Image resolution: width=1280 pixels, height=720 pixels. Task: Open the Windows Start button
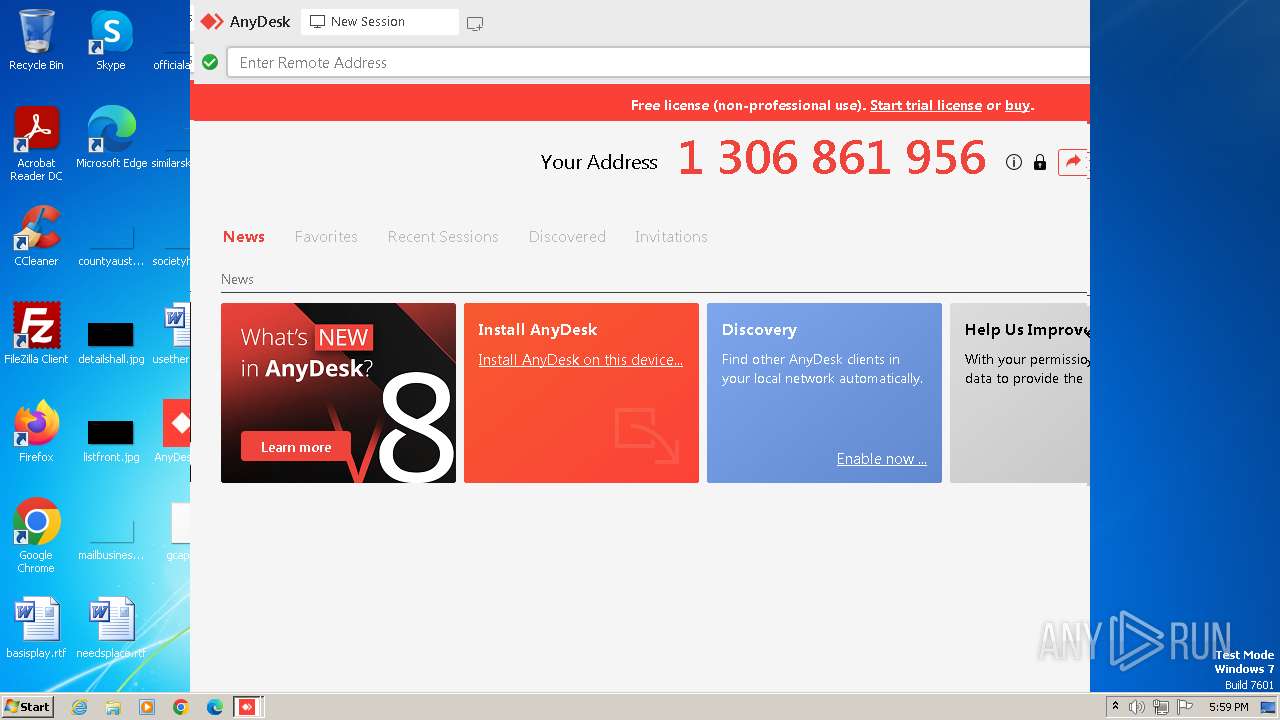click(x=28, y=706)
